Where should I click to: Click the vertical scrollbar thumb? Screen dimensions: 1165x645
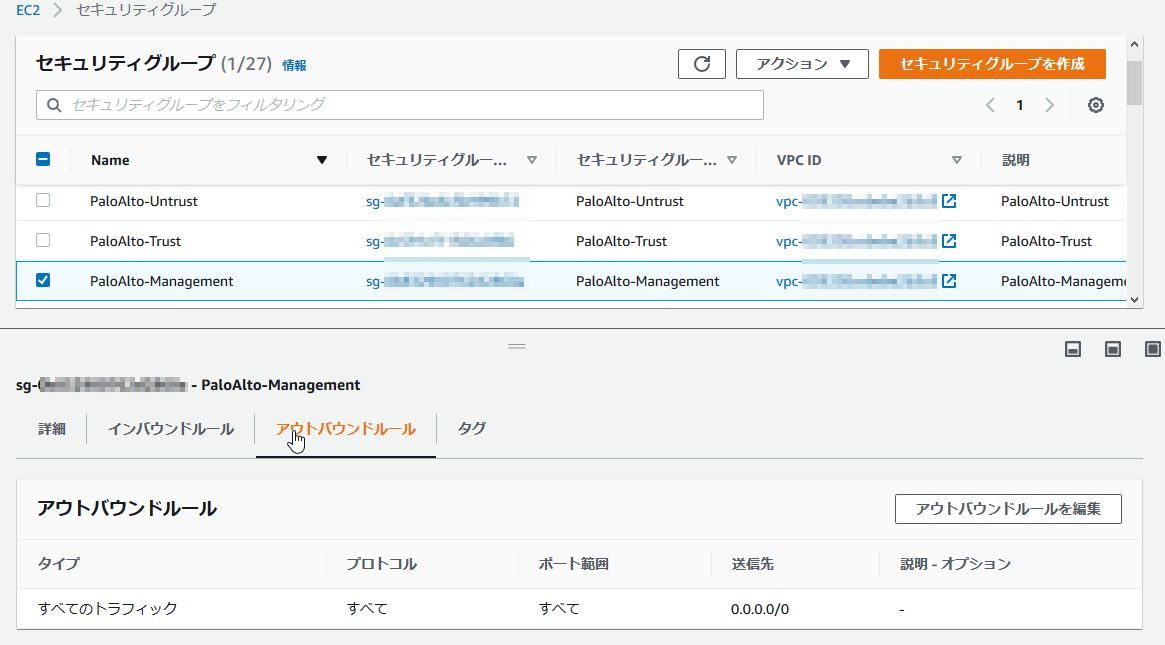pos(1134,83)
